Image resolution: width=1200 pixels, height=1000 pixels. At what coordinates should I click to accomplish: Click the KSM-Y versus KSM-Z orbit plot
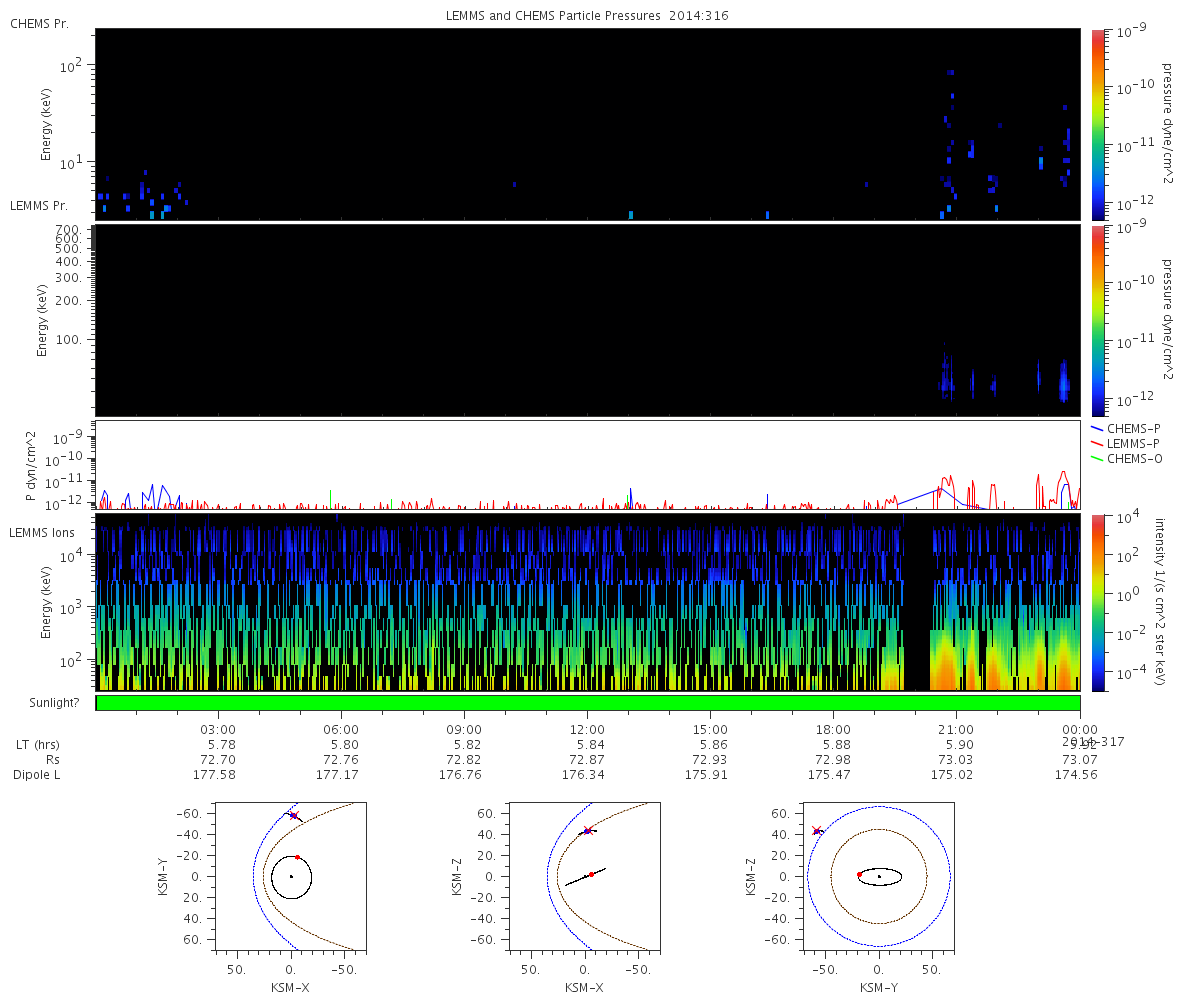(879, 875)
